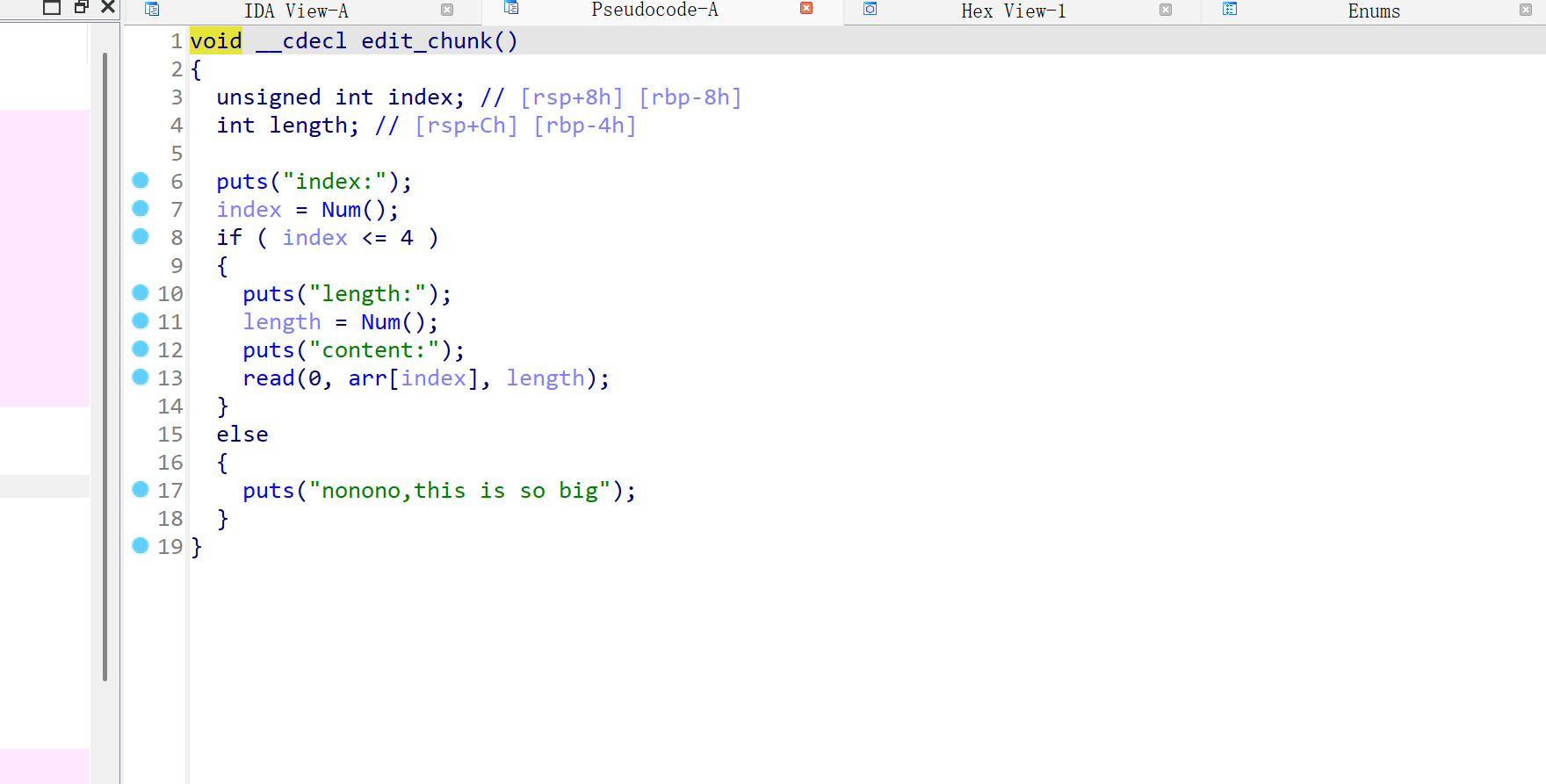Click the IDA View-A tab icon
This screenshot has width=1546, height=784.
(152, 10)
